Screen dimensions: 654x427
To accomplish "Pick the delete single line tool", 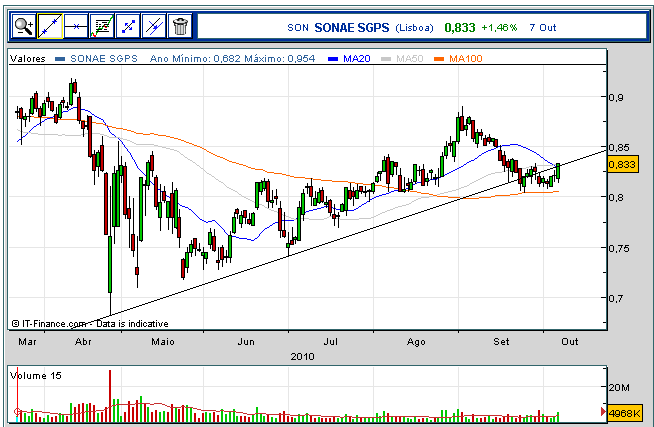I will (x=154, y=27).
